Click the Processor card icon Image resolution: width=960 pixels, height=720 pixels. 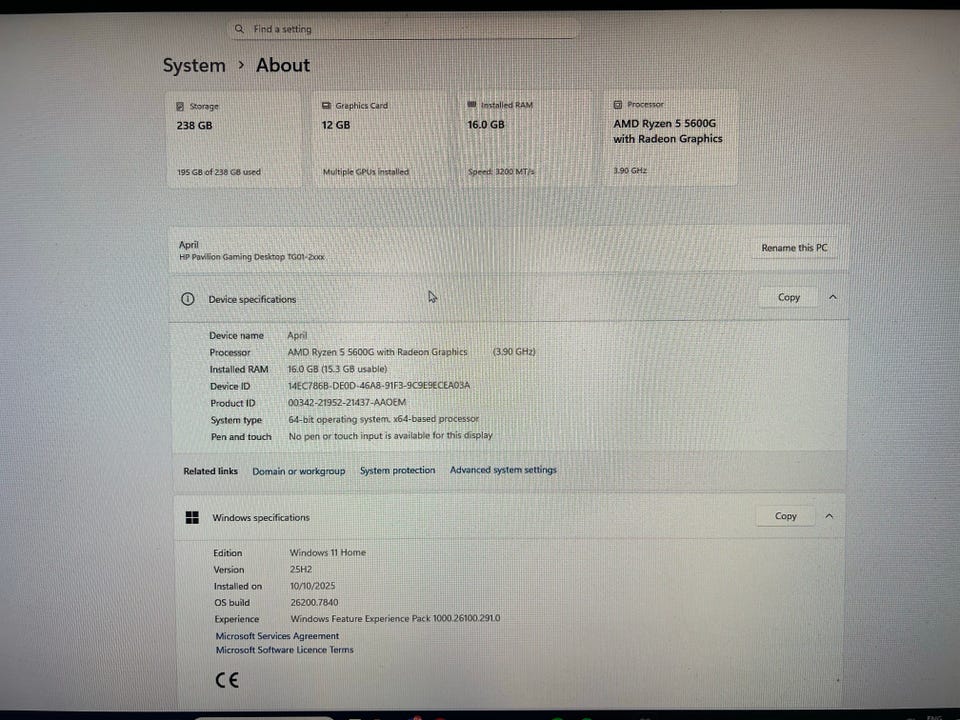pos(618,105)
